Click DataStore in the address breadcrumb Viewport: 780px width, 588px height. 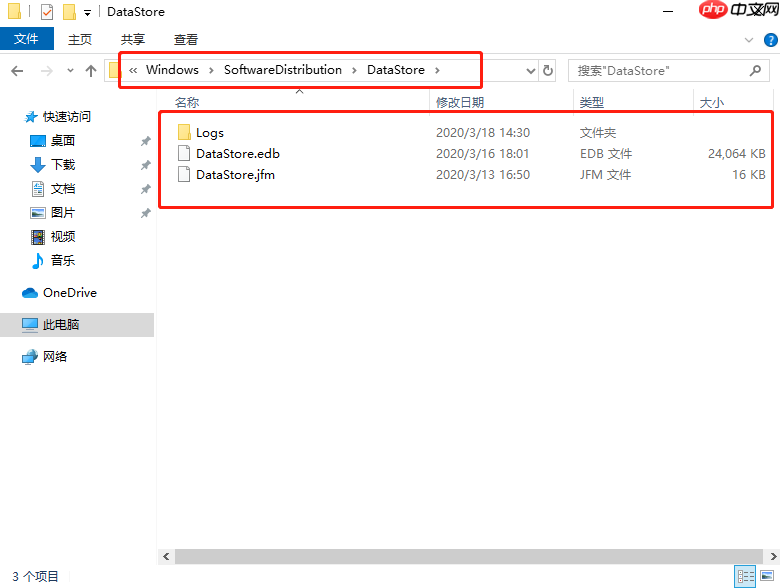(395, 70)
